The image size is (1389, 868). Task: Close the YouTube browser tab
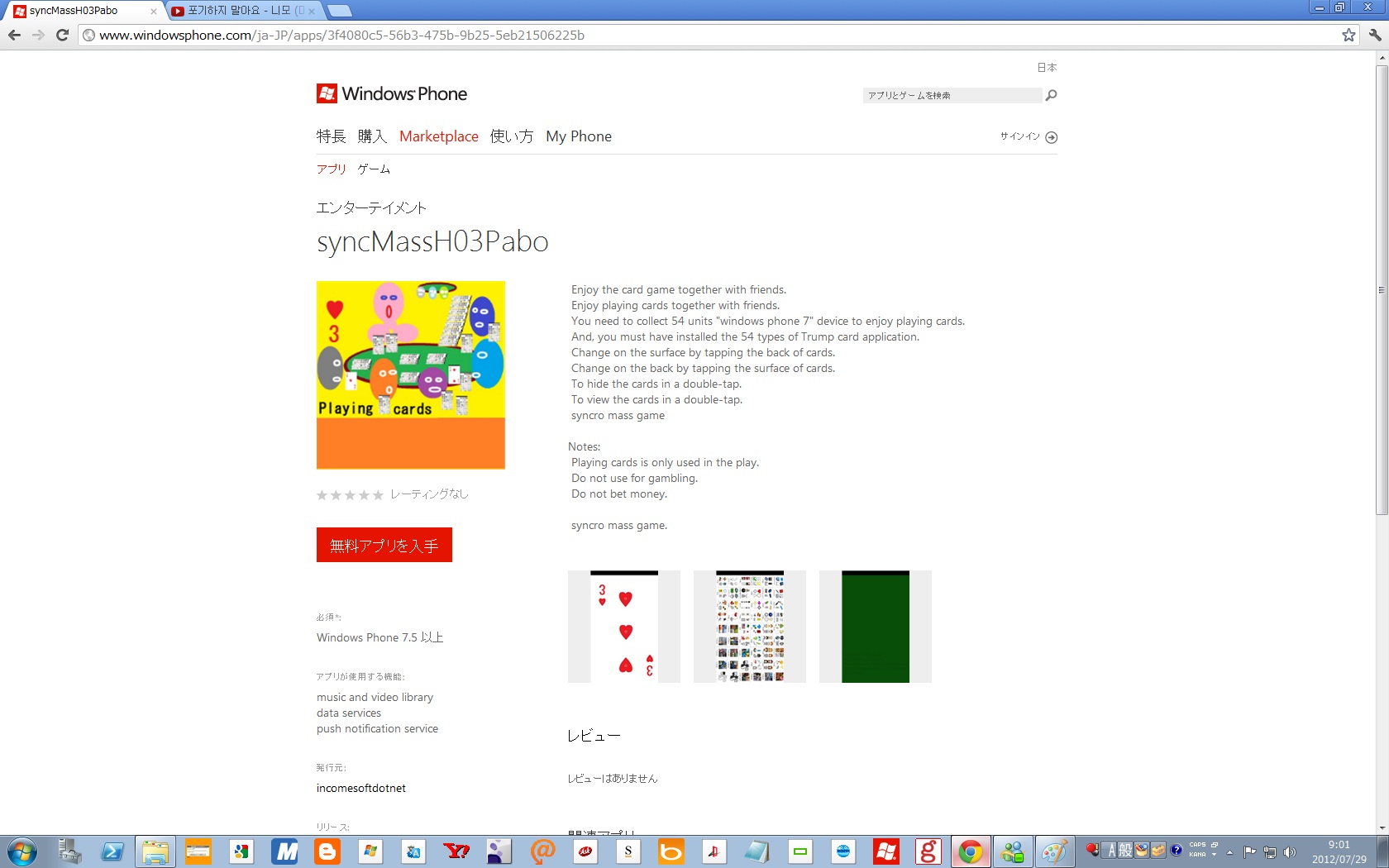[x=312, y=12]
